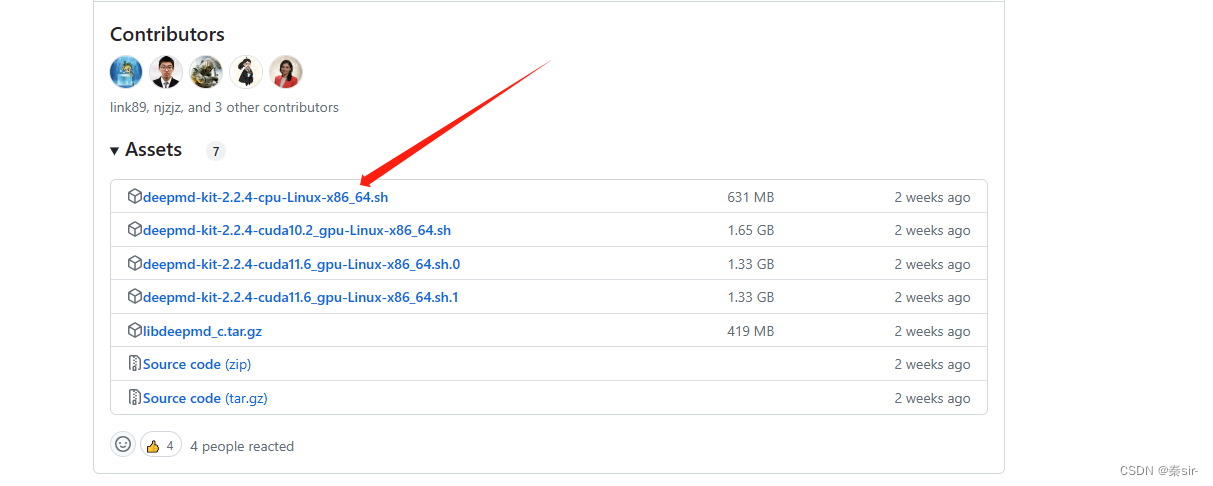Screen dimensions: 1213x486
Task: Click '2 weeks ago' on libdeepmd_c.tar.gz row
Action: pos(932,332)
